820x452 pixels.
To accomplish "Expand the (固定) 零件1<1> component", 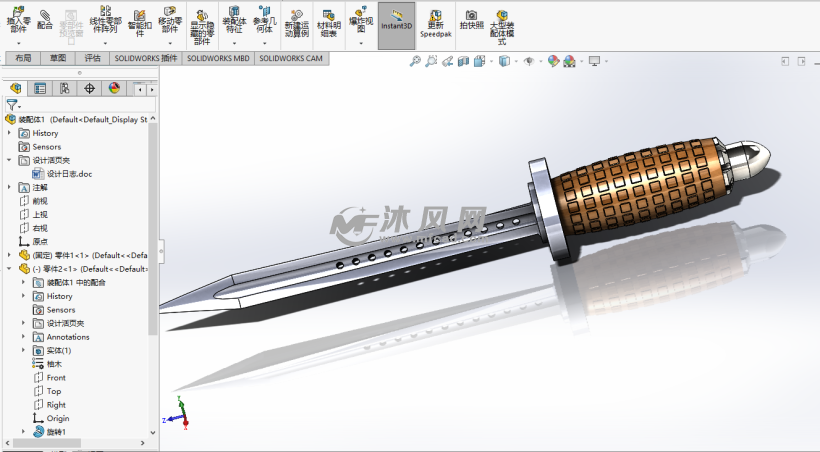I will [x=9, y=255].
